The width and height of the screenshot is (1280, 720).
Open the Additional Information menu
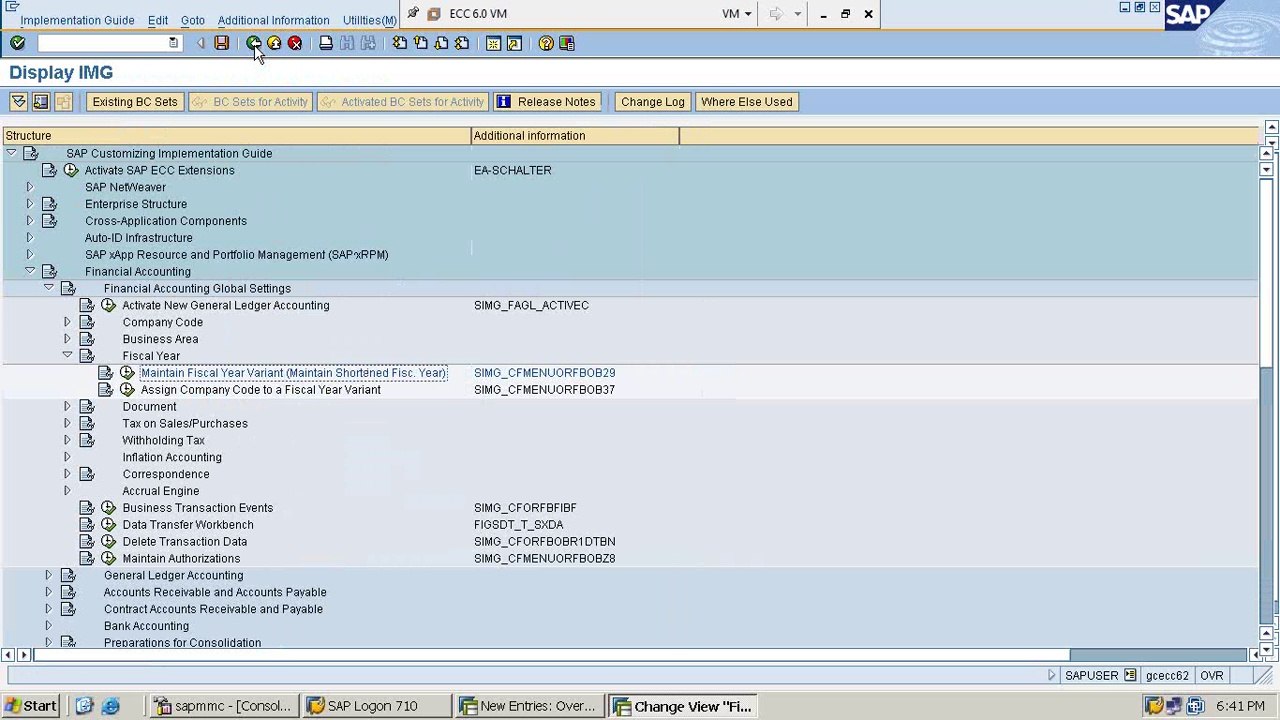tap(273, 20)
